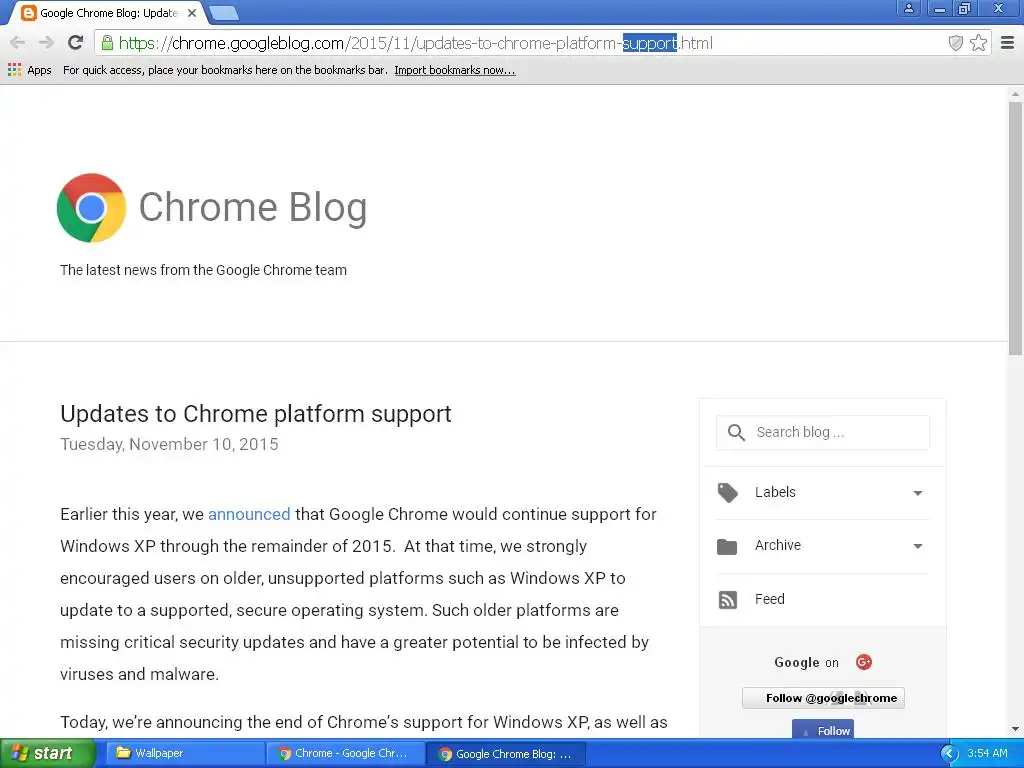Click the shield icon in address bar

coord(955,43)
